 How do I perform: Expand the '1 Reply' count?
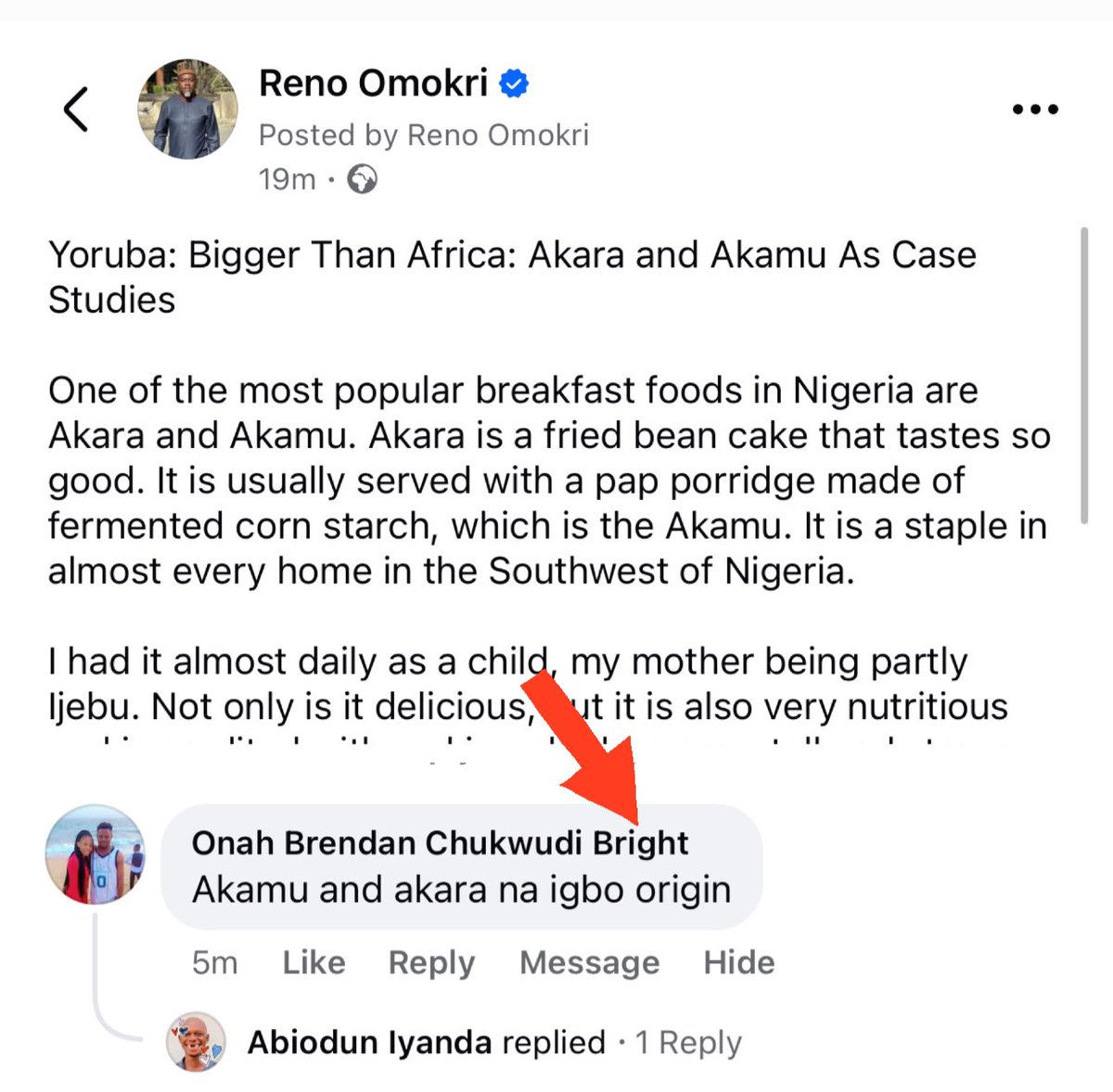tap(688, 1044)
